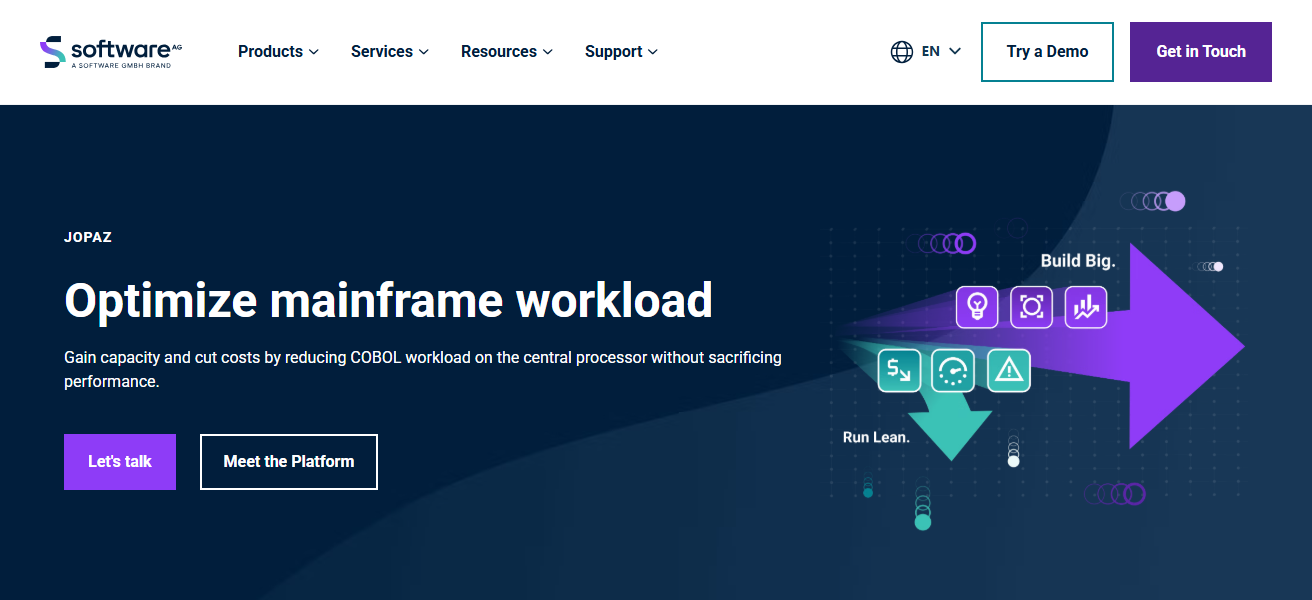The height and width of the screenshot is (600, 1312).
Task: Open the Products menu
Action: (x=271, y=51)
